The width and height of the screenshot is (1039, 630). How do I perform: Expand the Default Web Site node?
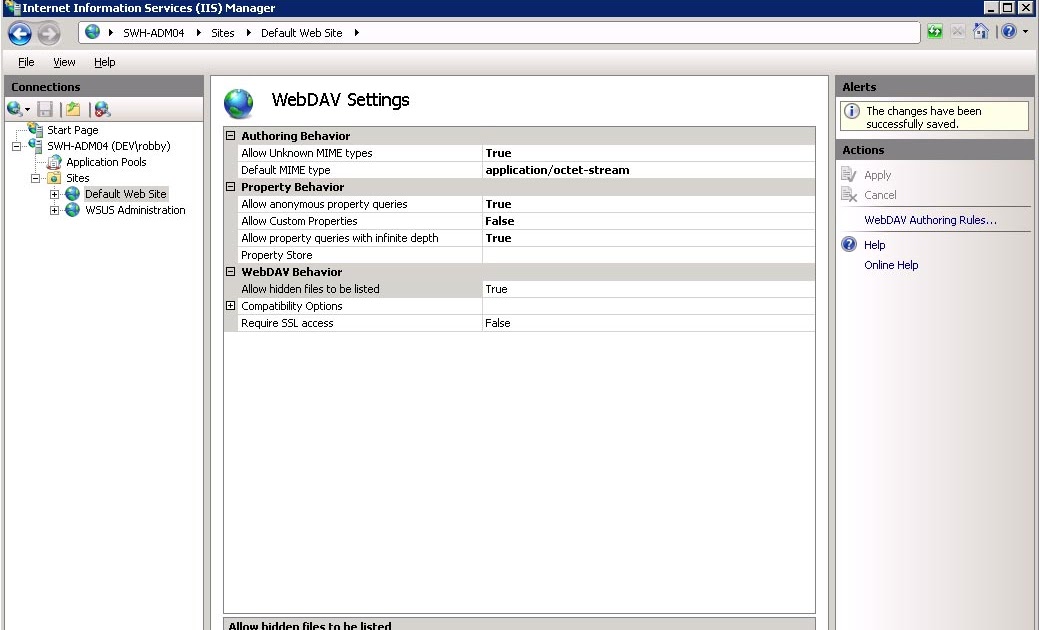[54, 194]
